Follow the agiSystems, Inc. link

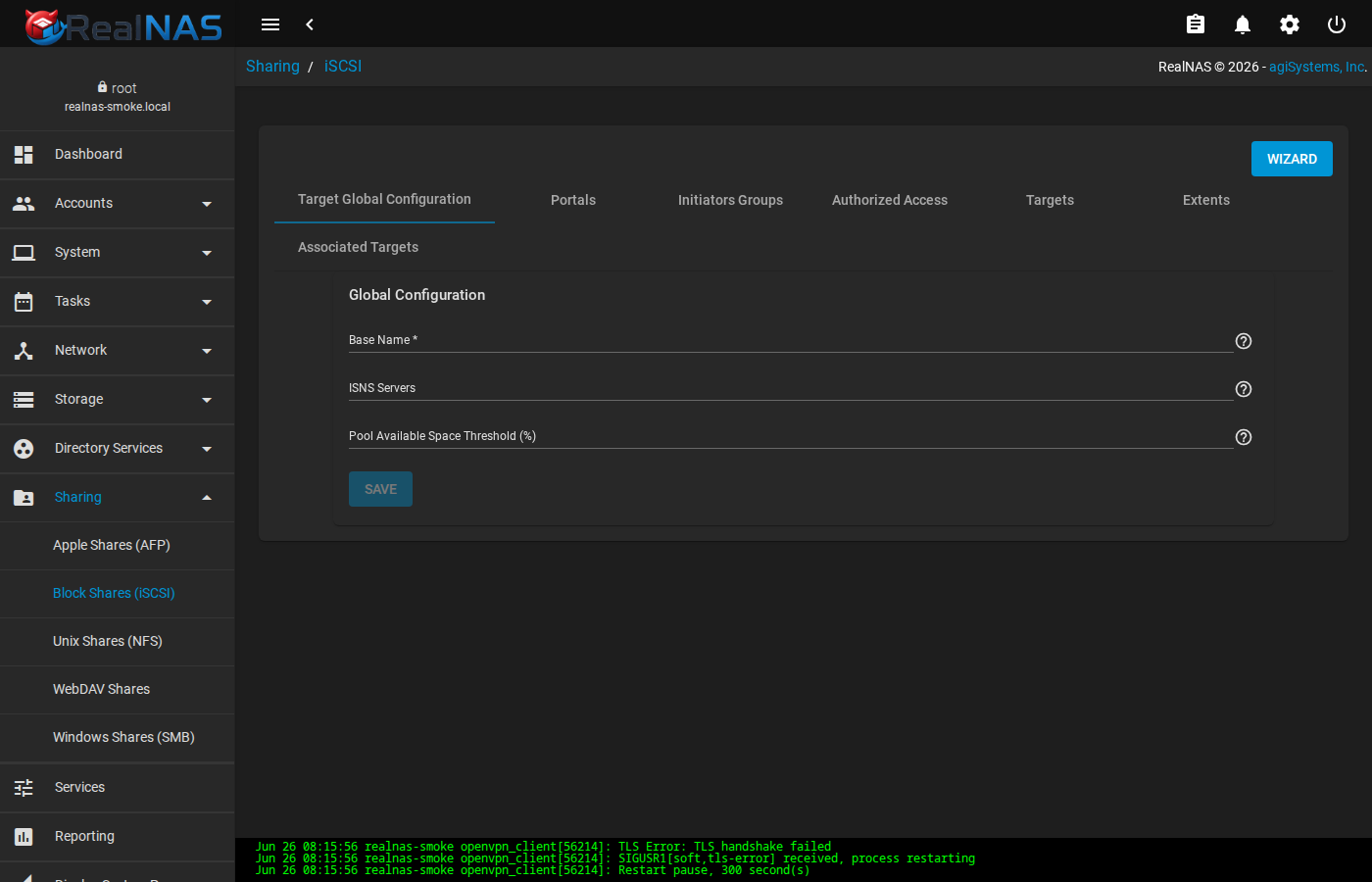1318,67
